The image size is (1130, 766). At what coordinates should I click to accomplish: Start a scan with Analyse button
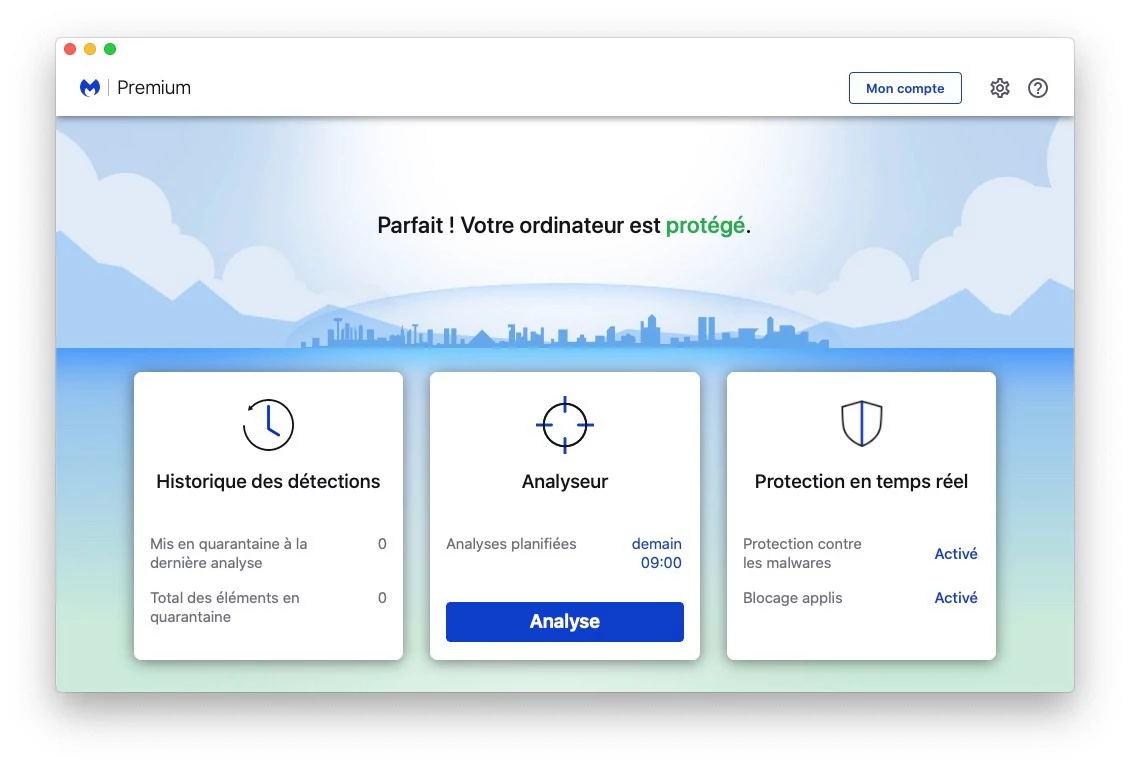pyautogui.click(x=565, y=621)
